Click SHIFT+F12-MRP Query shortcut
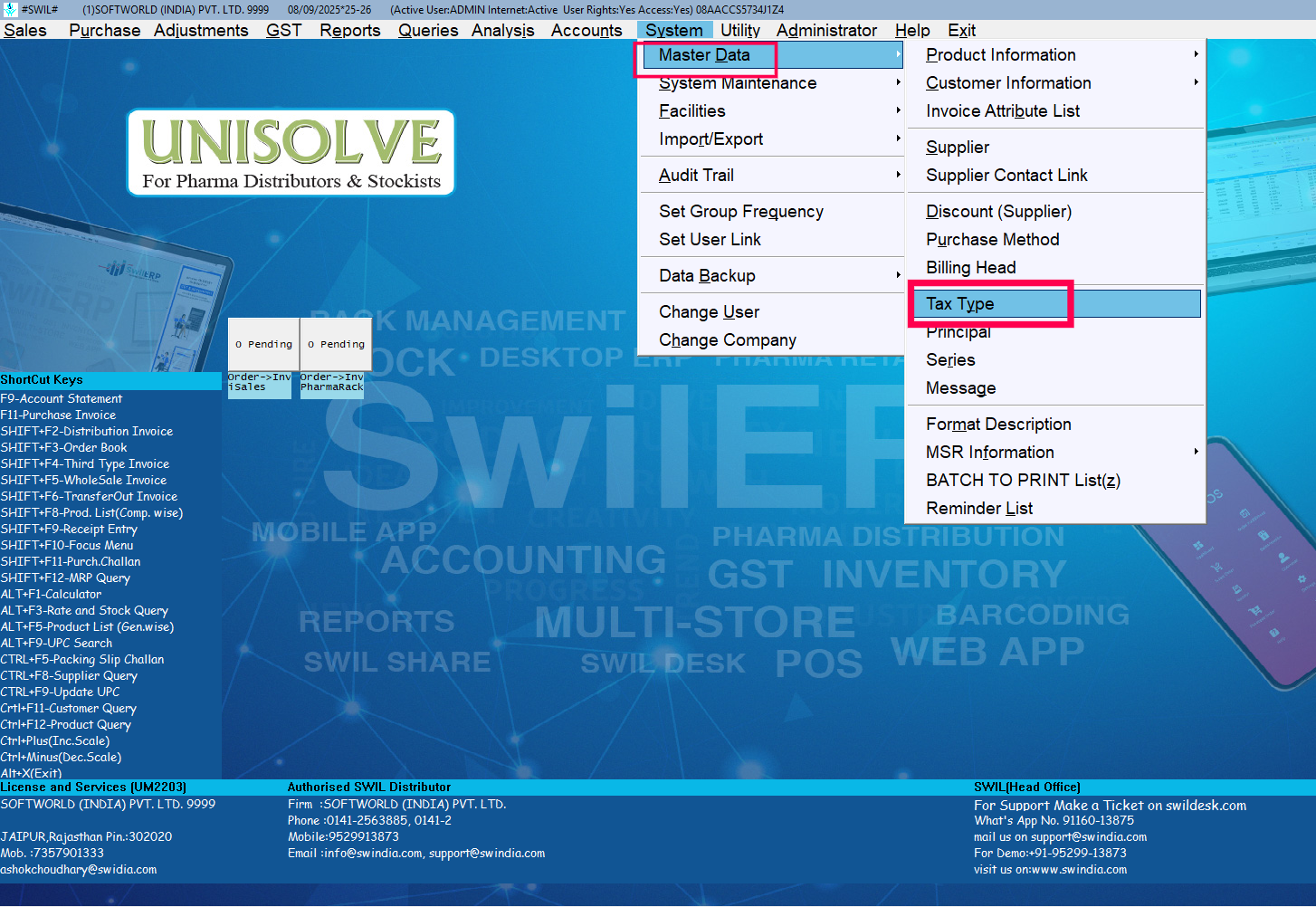The width and height of the screenshot is (1316, 907). pyautogui.click(x=65, y=578)
